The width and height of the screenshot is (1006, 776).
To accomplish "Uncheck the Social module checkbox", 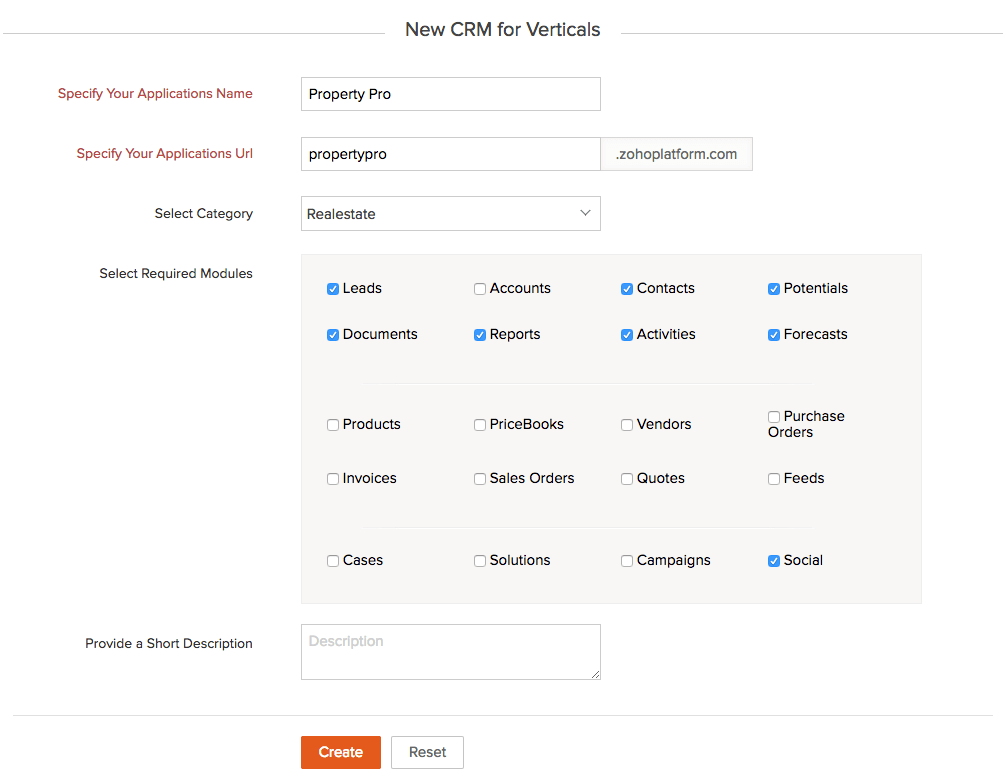I will click(x=774, y=561).
